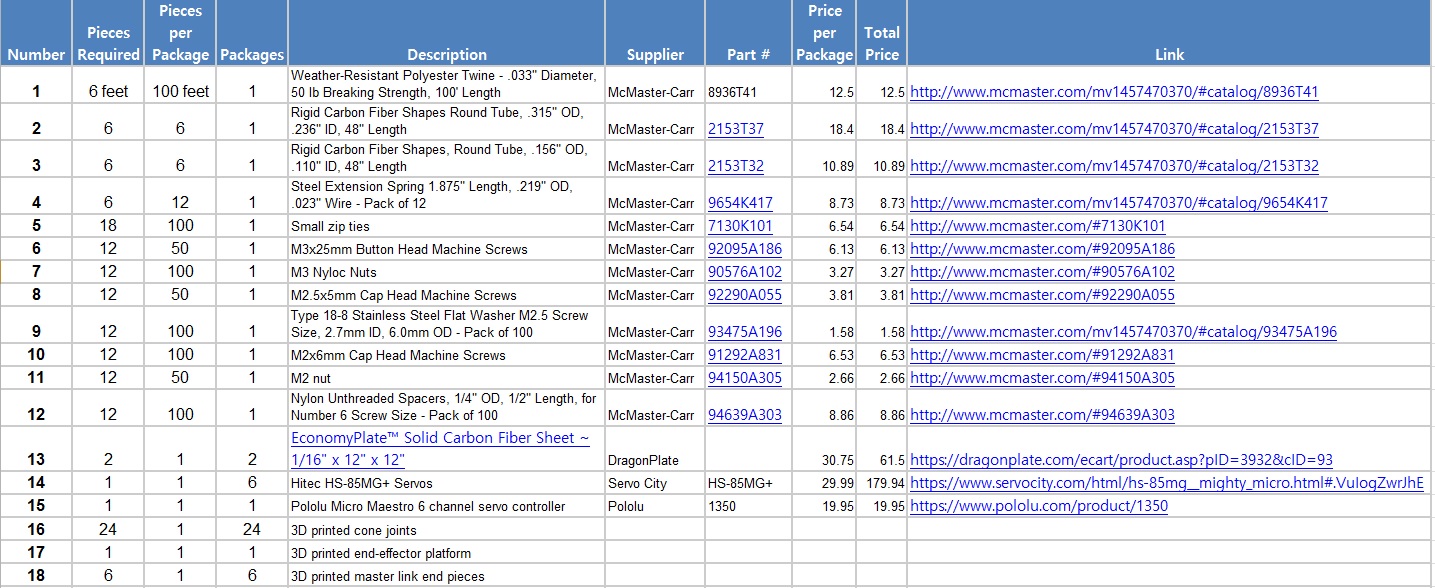Open the 92095A186 part number link
This screenshot has width=1435, height=588.
pos(745,249)
